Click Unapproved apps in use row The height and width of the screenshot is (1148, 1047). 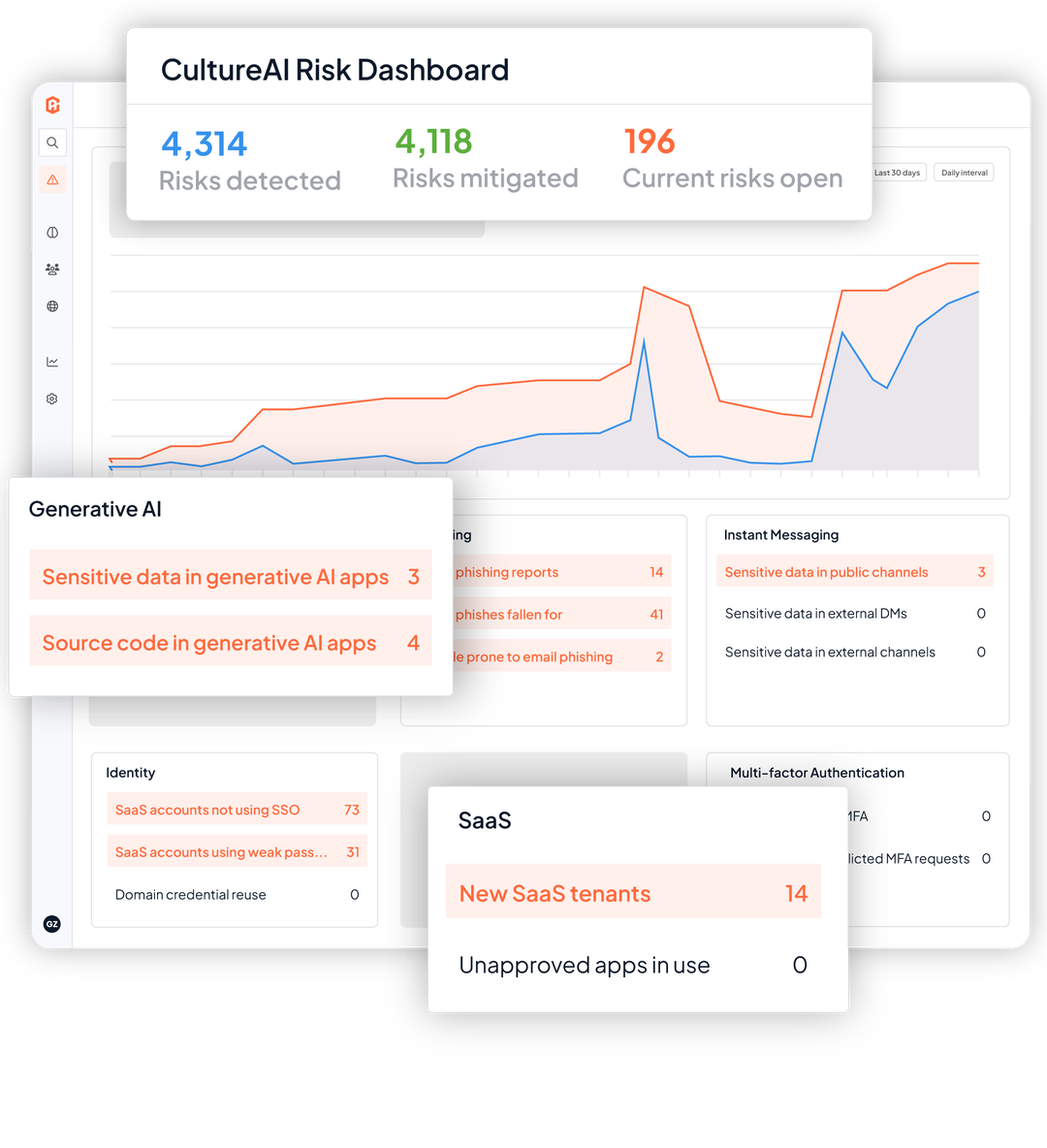633,965
